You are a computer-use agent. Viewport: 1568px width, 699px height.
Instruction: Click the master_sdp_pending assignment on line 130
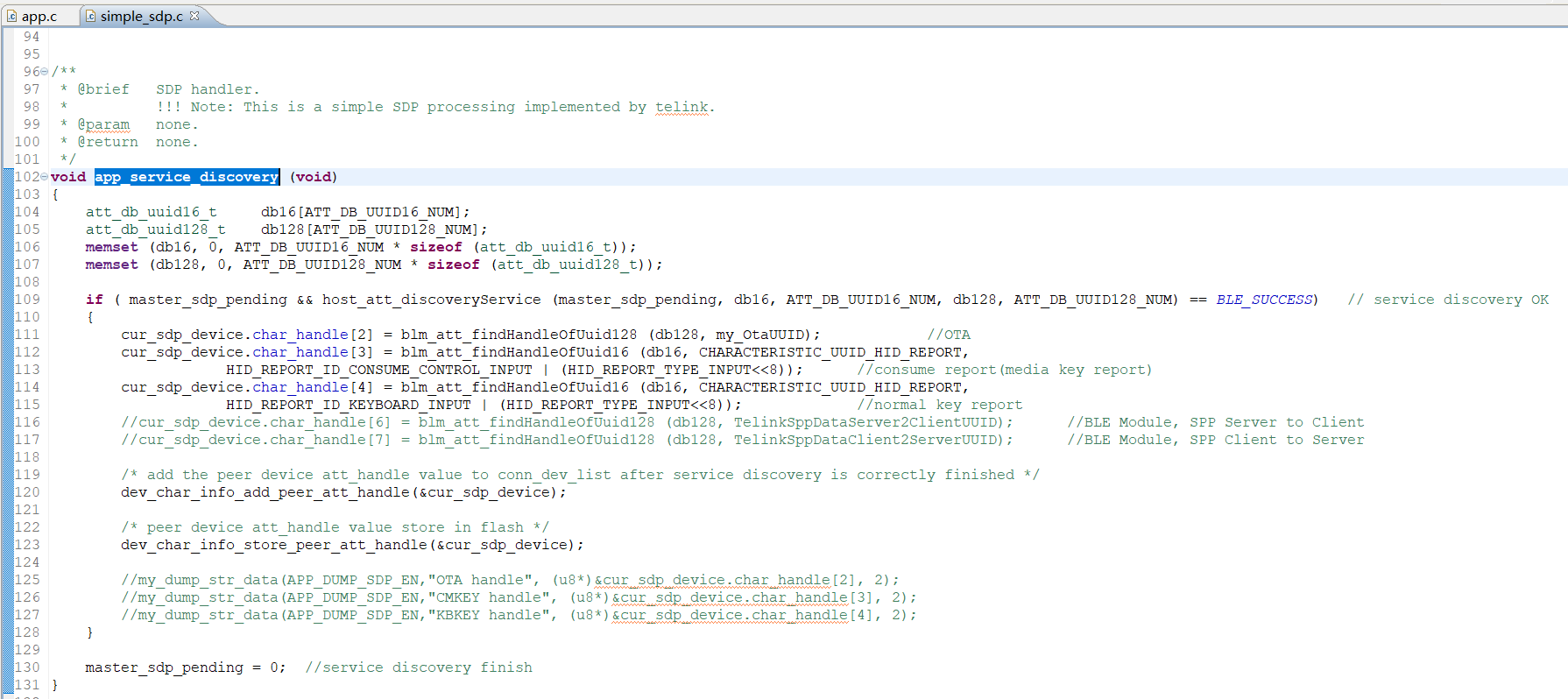click(x=164, y=667)
